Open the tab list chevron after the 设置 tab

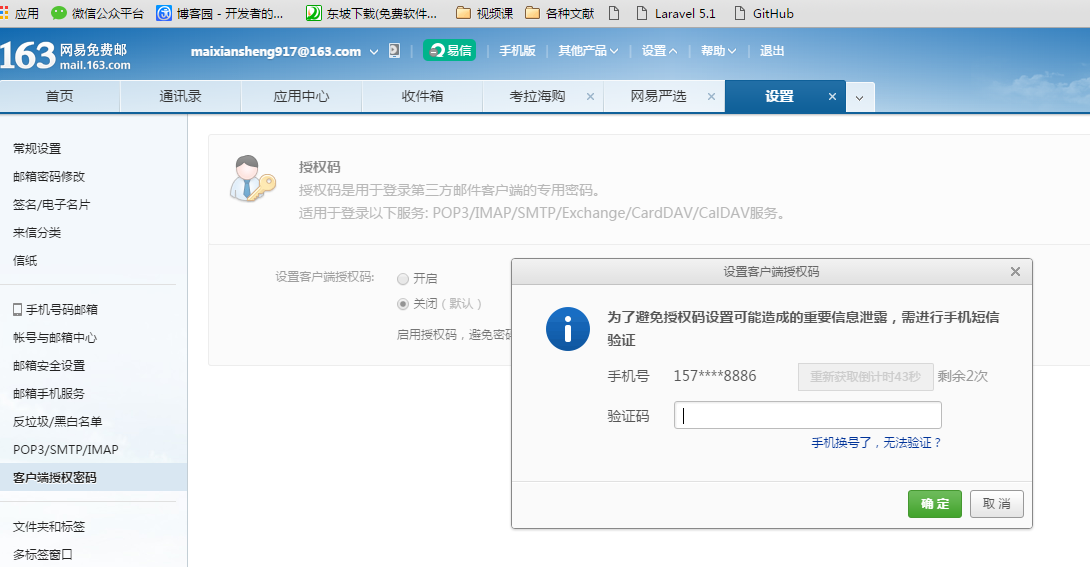click(860, 97)
